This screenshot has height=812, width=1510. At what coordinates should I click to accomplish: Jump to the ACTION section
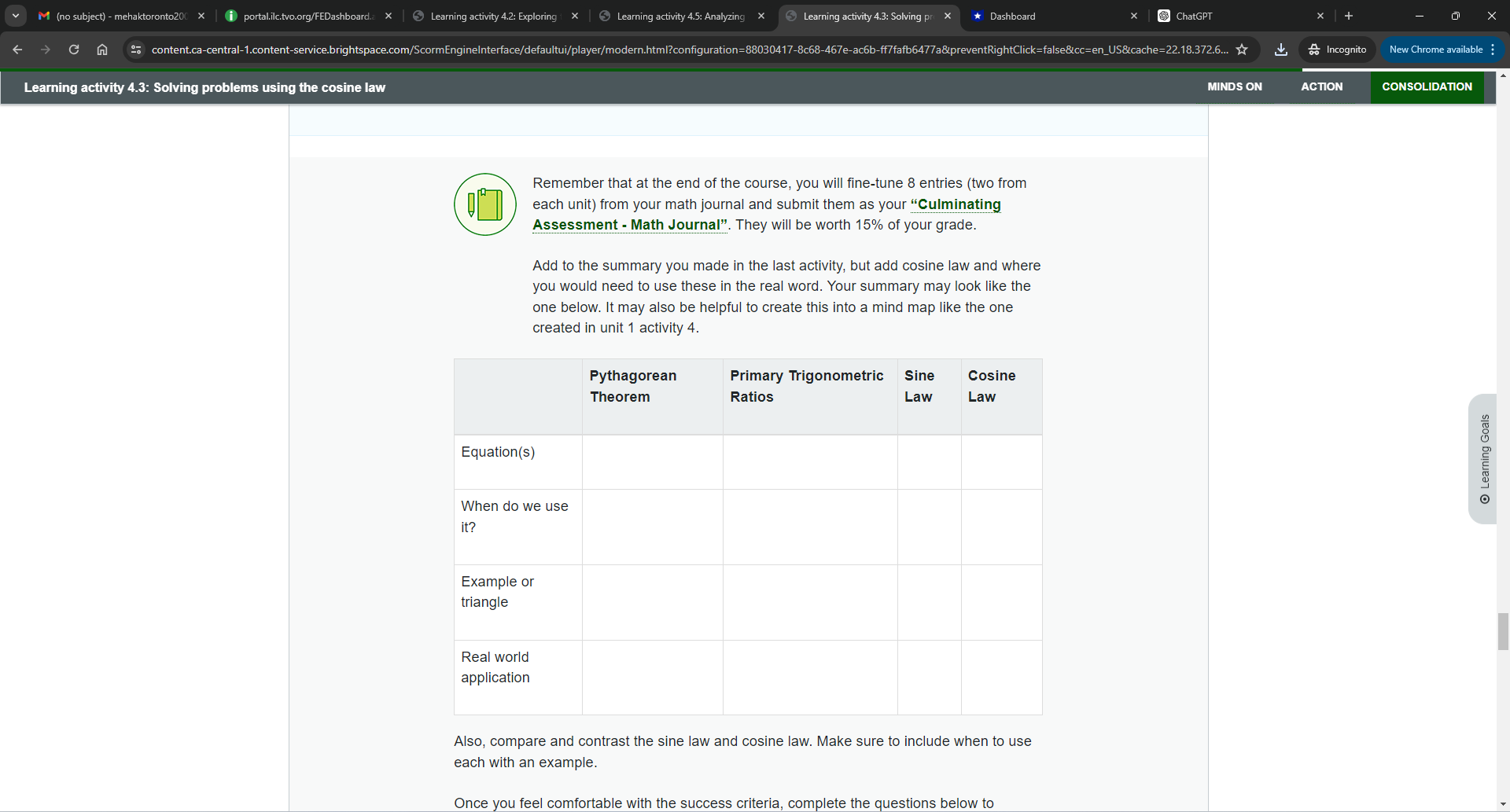tap(1322, 87)
